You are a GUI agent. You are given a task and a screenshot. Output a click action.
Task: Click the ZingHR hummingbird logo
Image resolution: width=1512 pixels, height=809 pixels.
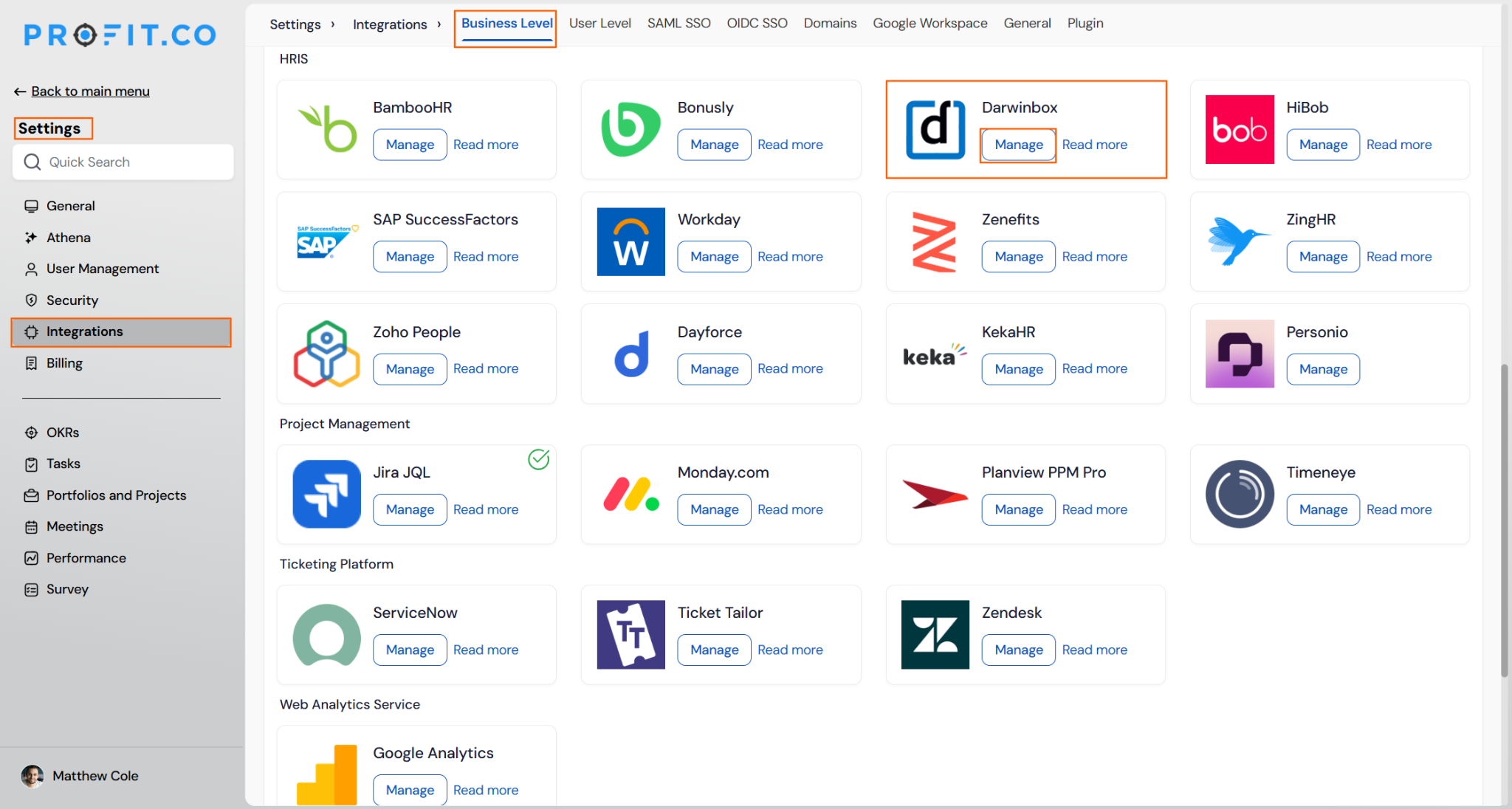click(x=1239, y=241)
